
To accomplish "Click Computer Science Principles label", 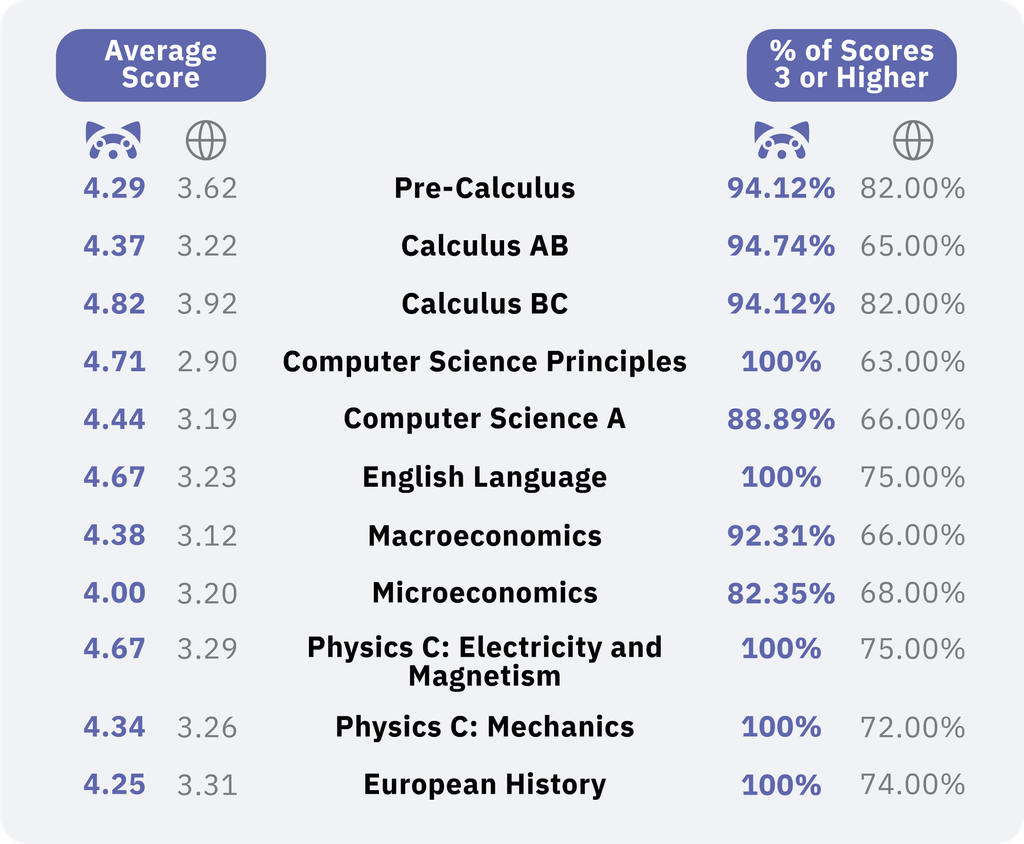I will pyautogui.click(x=485, y=361).
